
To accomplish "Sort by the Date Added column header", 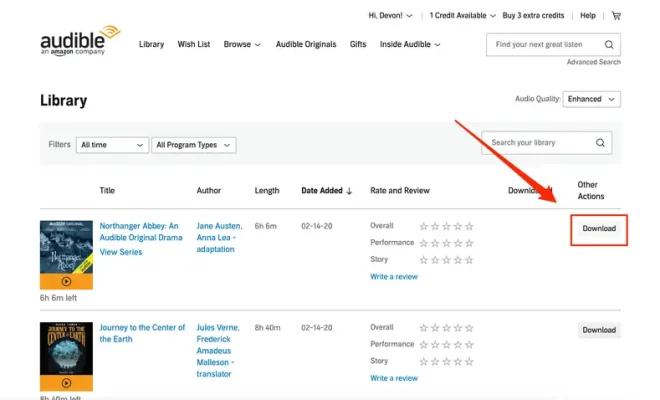I will click(x=327, y=191).
